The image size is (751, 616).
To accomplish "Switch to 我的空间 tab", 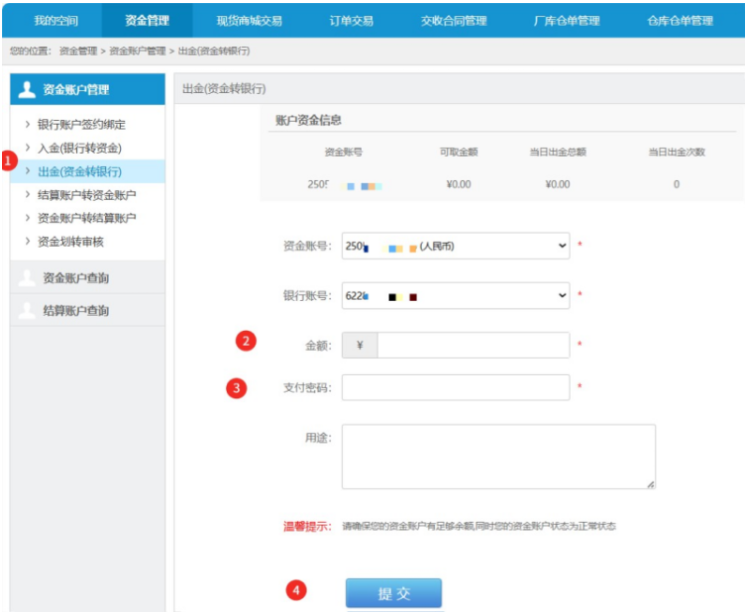I will [x=55, y=20].
